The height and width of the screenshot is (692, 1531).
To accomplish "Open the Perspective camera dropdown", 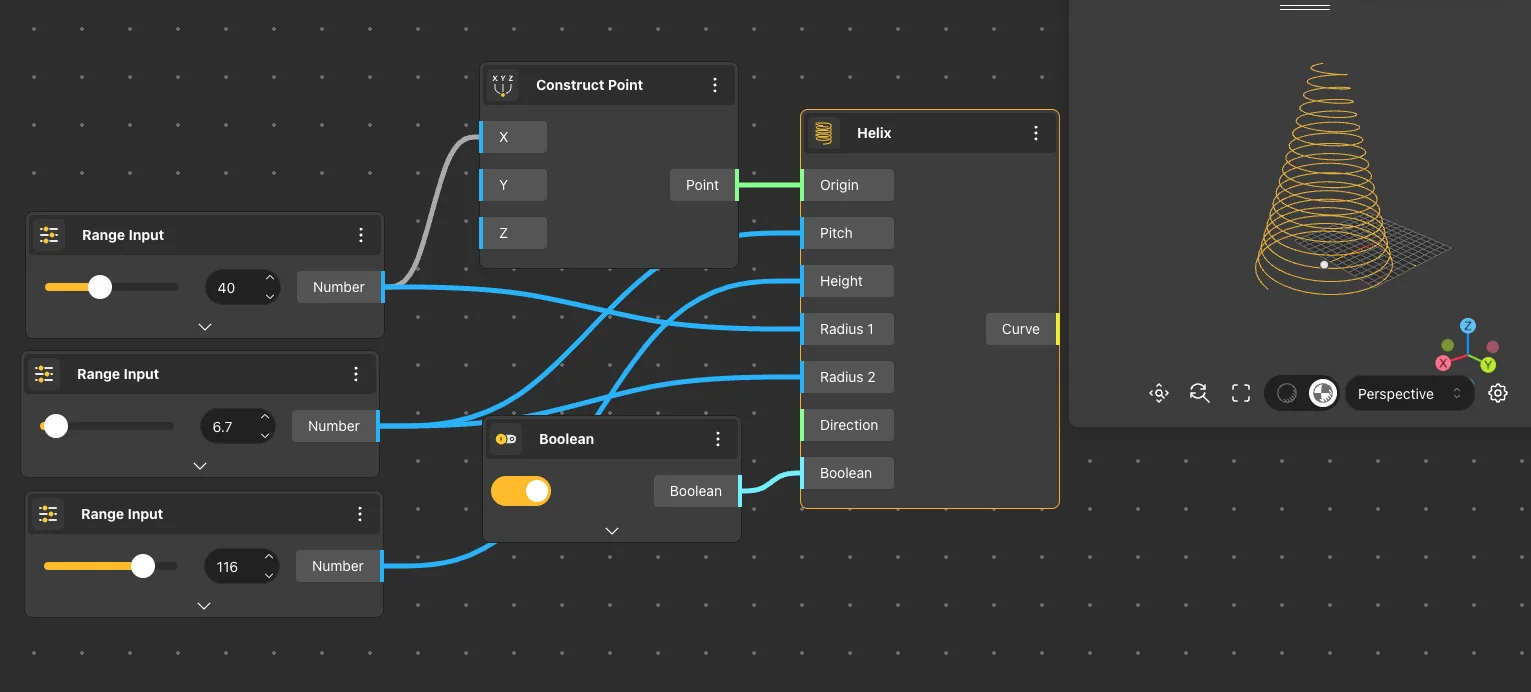I will pyautogui.click(x=1409, y=394).
